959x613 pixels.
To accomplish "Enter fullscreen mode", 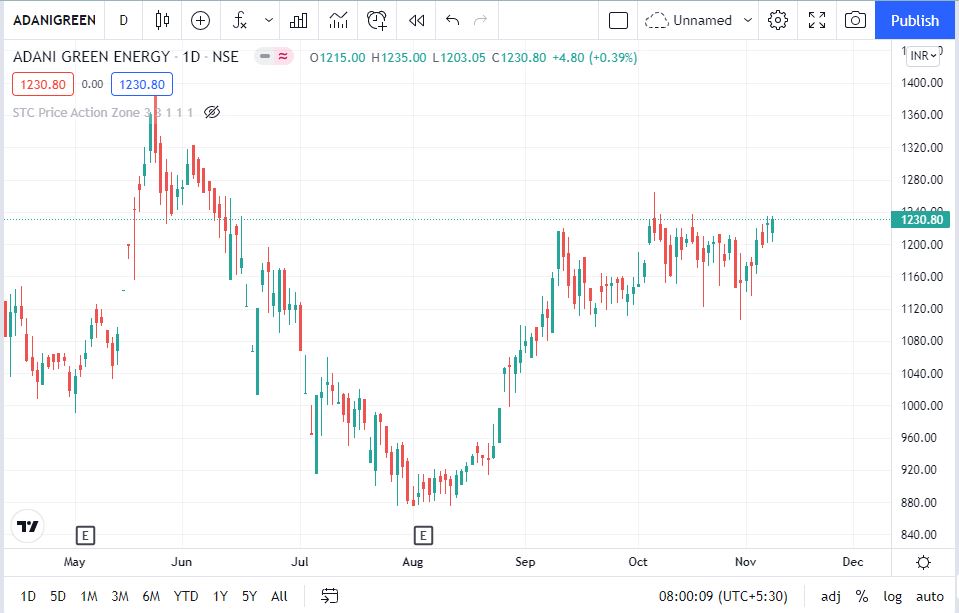I will pos(817,20).
